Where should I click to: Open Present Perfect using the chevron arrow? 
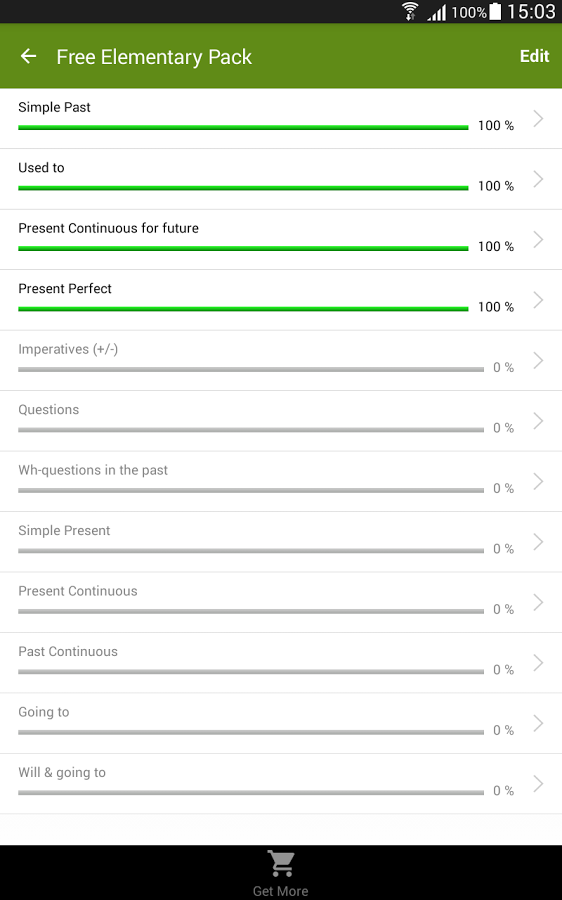538,300
